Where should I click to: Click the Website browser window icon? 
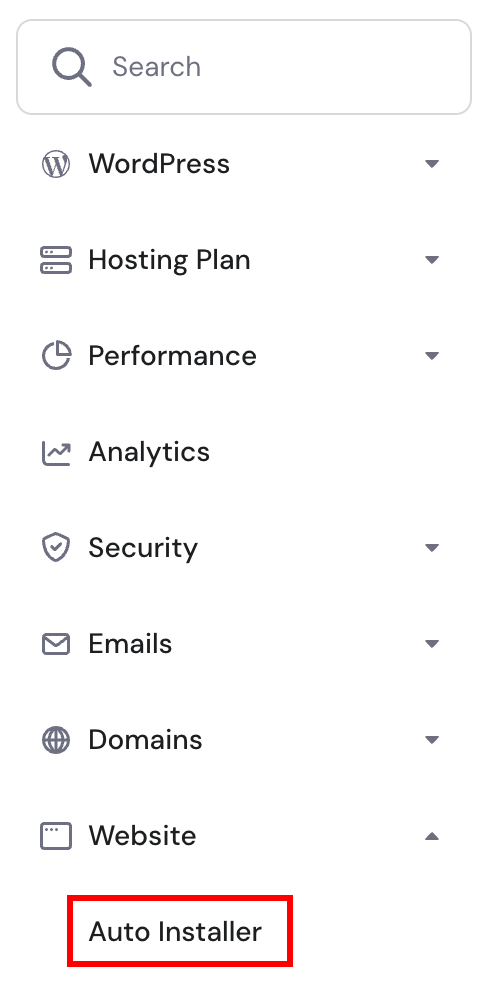(x=56, y=836)
